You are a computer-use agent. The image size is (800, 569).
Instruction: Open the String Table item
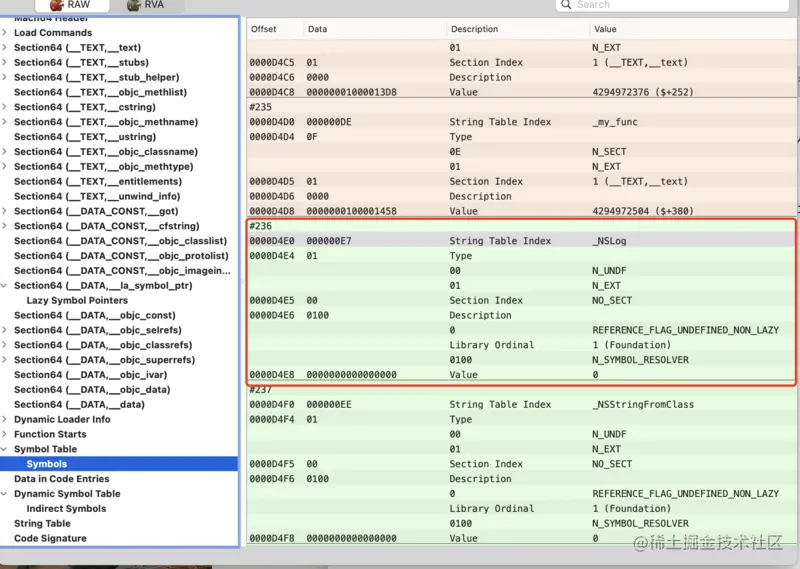click(x=42, y=523)
